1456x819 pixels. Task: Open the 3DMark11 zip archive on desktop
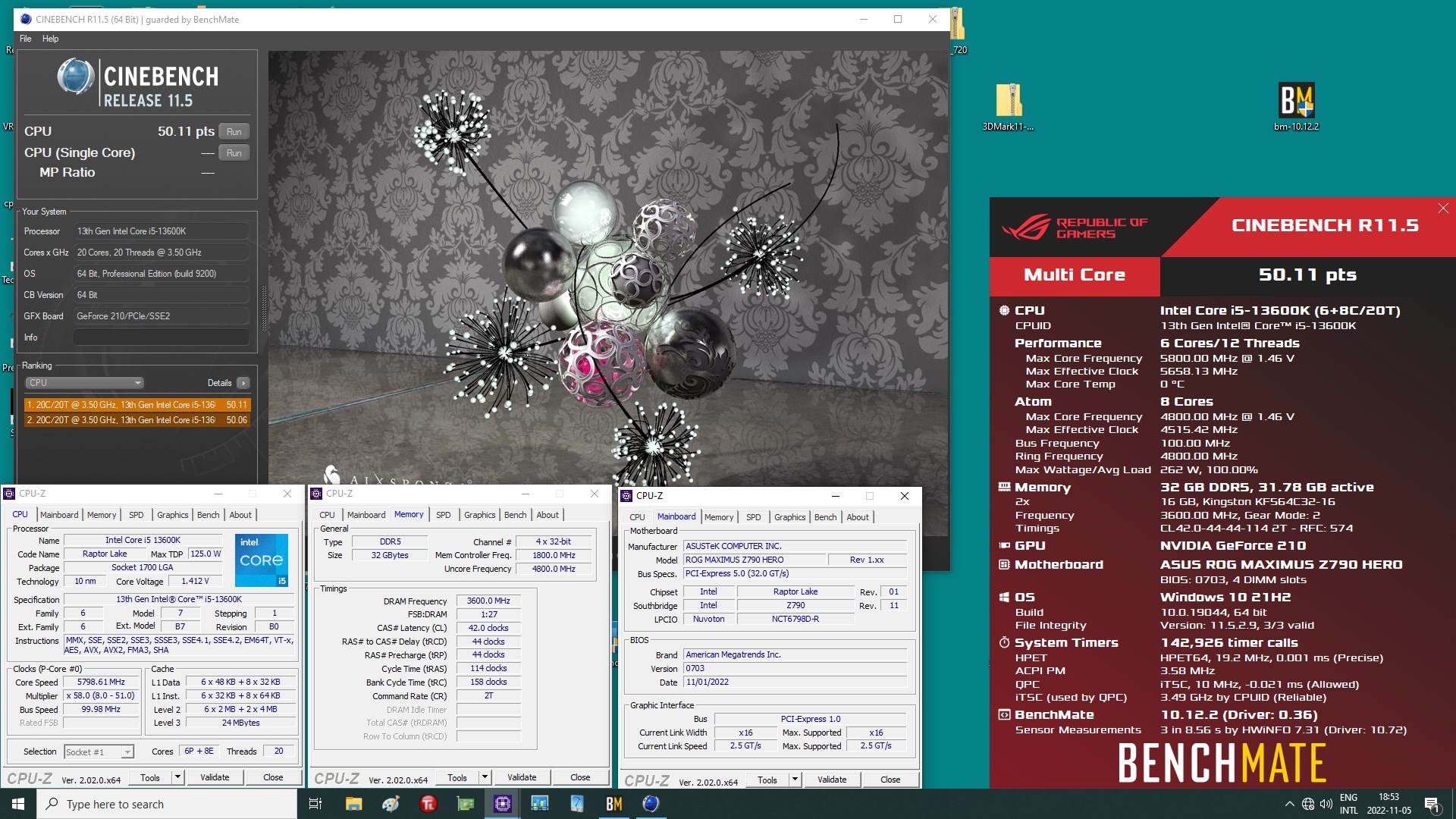[1008, 106]
